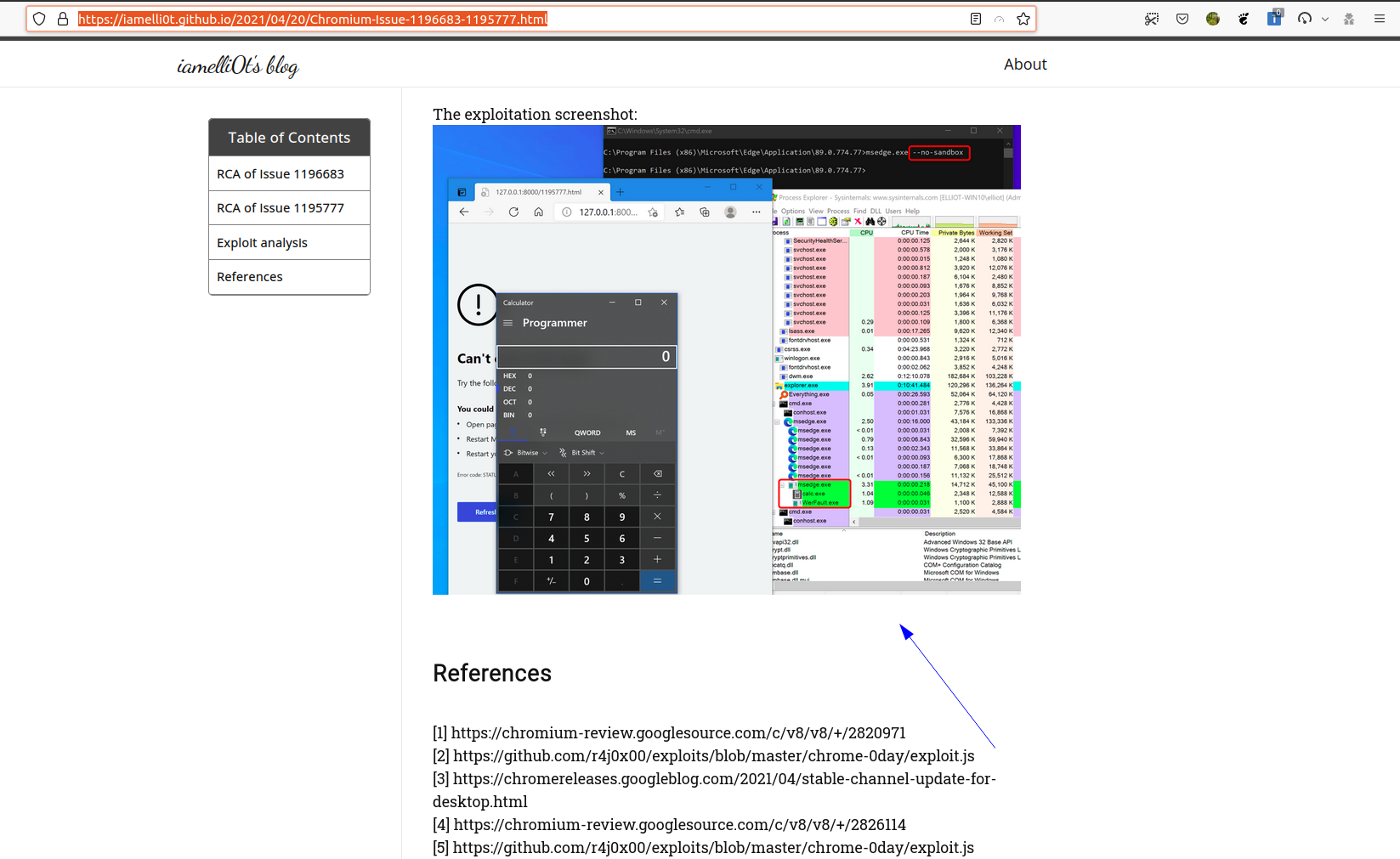The width and height of the screenshot is (1400, 859).
Task: Open 'RCA of Issue 1196683' link
Action: [x=280, y=173]
